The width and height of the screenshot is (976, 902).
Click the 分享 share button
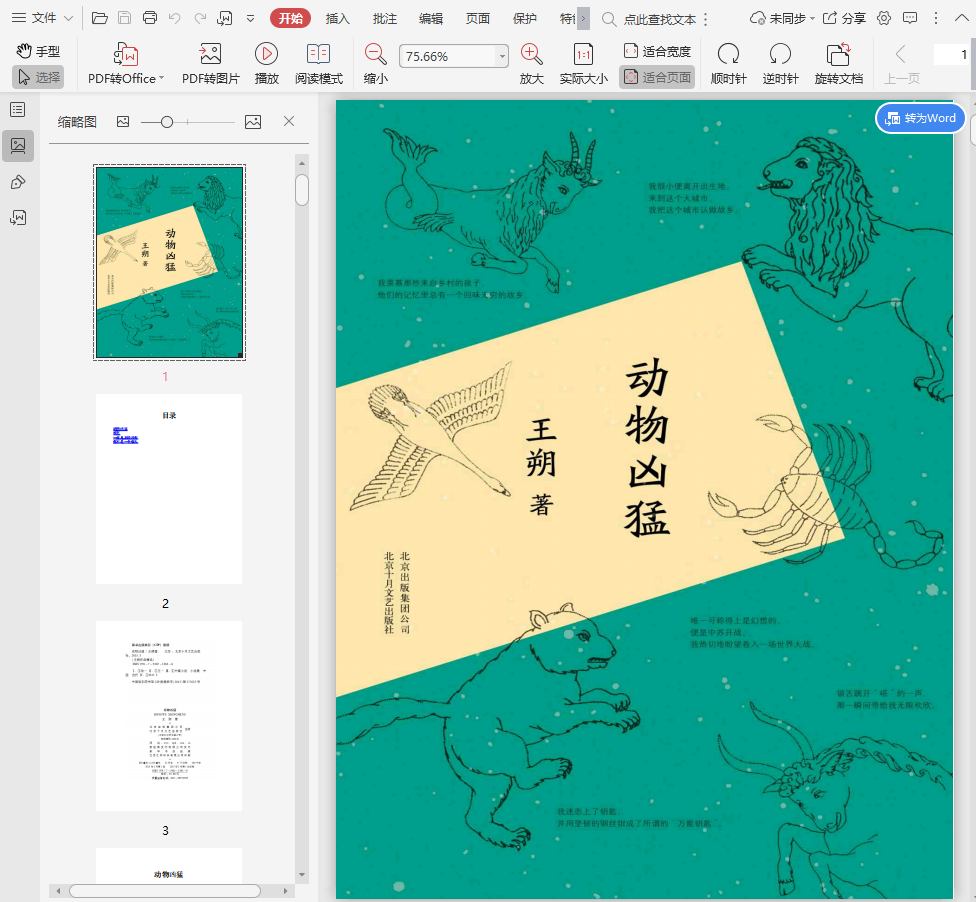point(845,18)
